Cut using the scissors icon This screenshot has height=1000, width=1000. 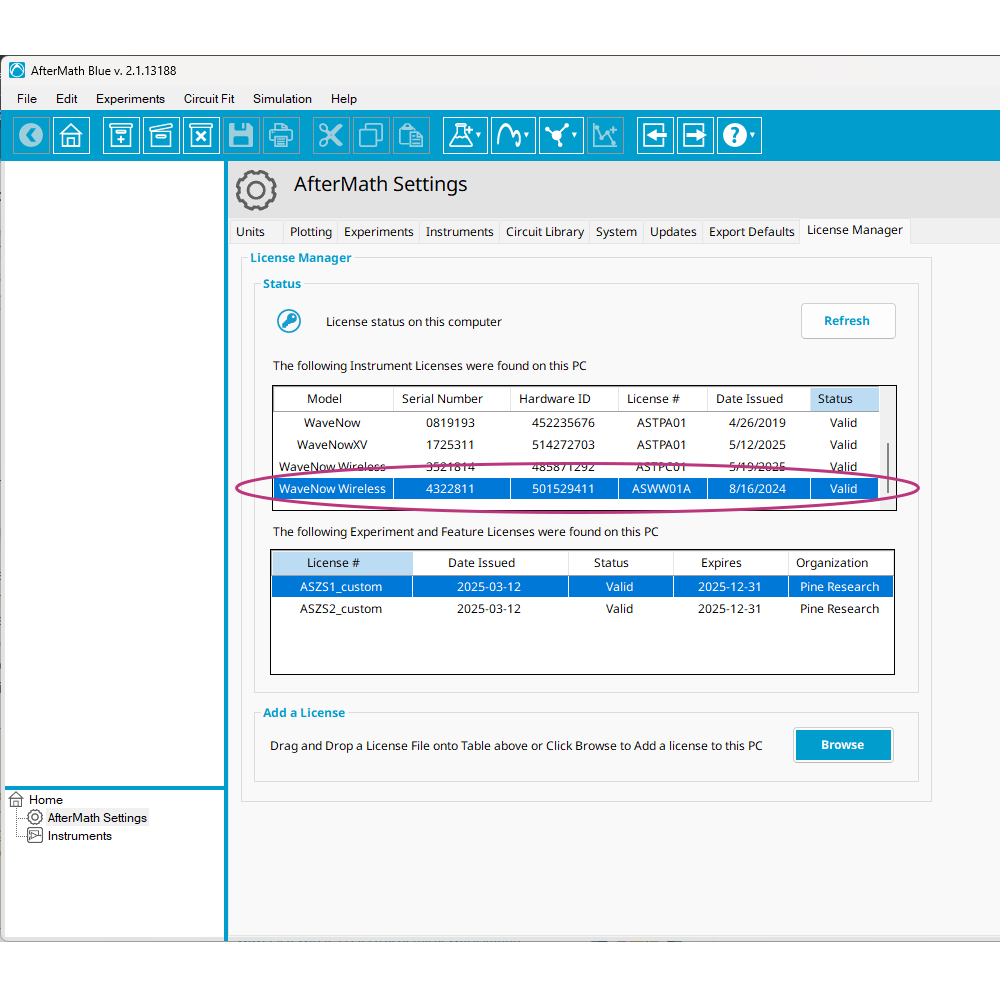(331, 135)
